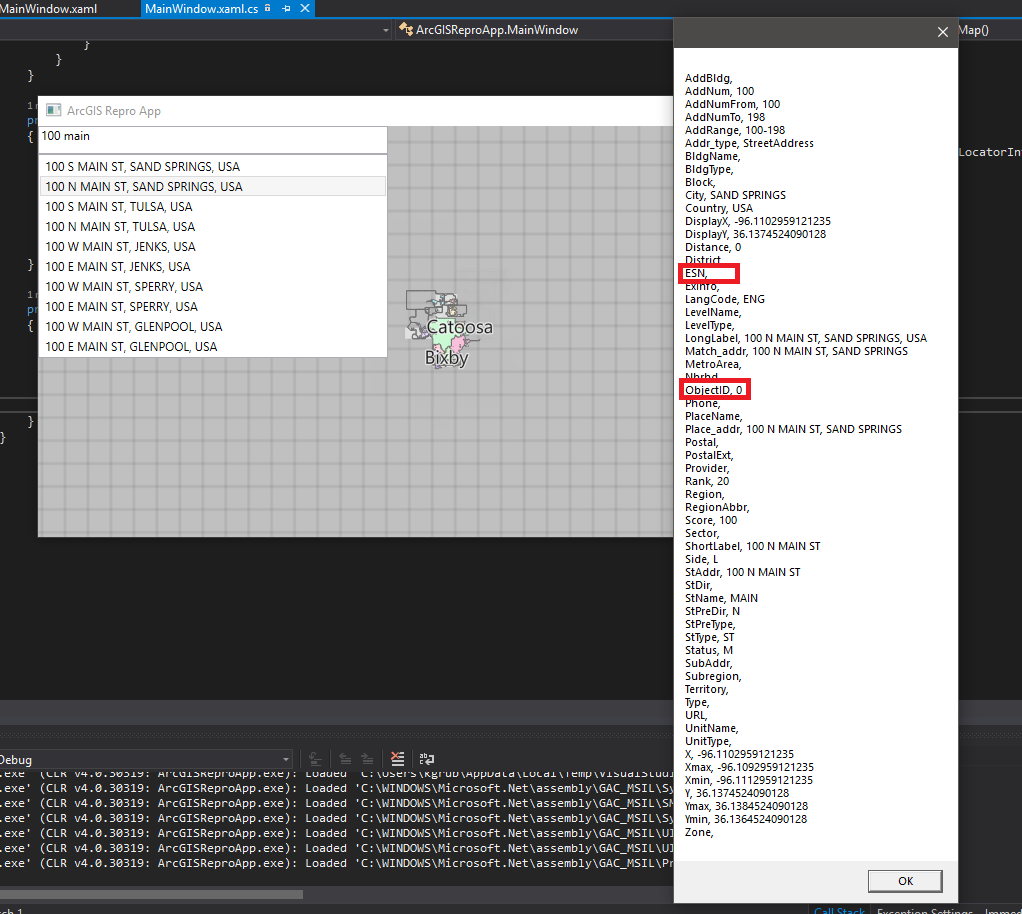Select 100 E MAIN ST, SPERRY suggestion

tap(213, 307)
